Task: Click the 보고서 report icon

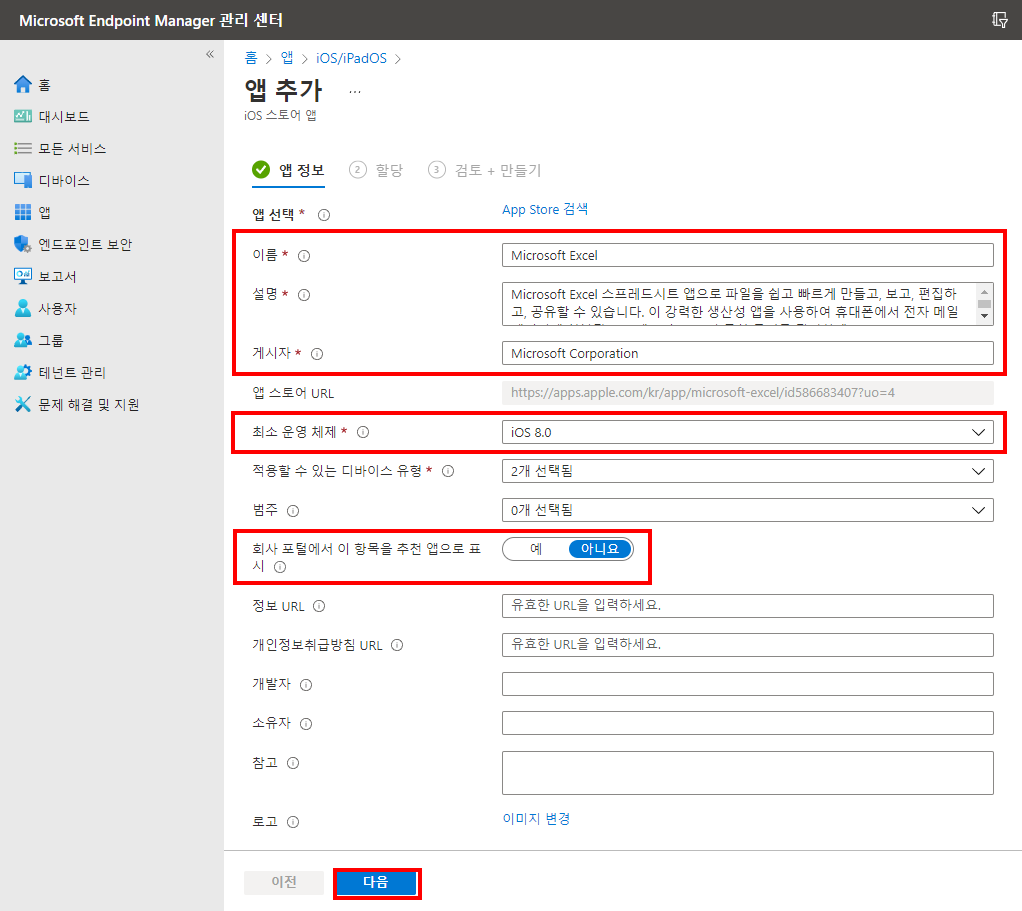Action: point(23,276)
